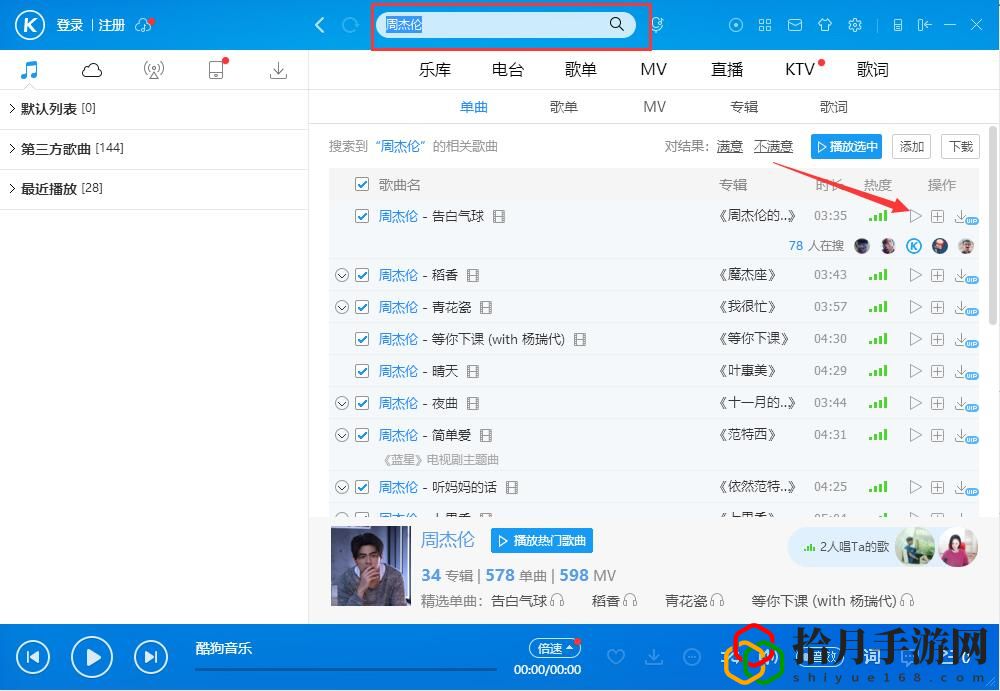Click the 播放选中 button
Image resolution: width=1000 pixels, height=691 pixels.
[846, 147]
